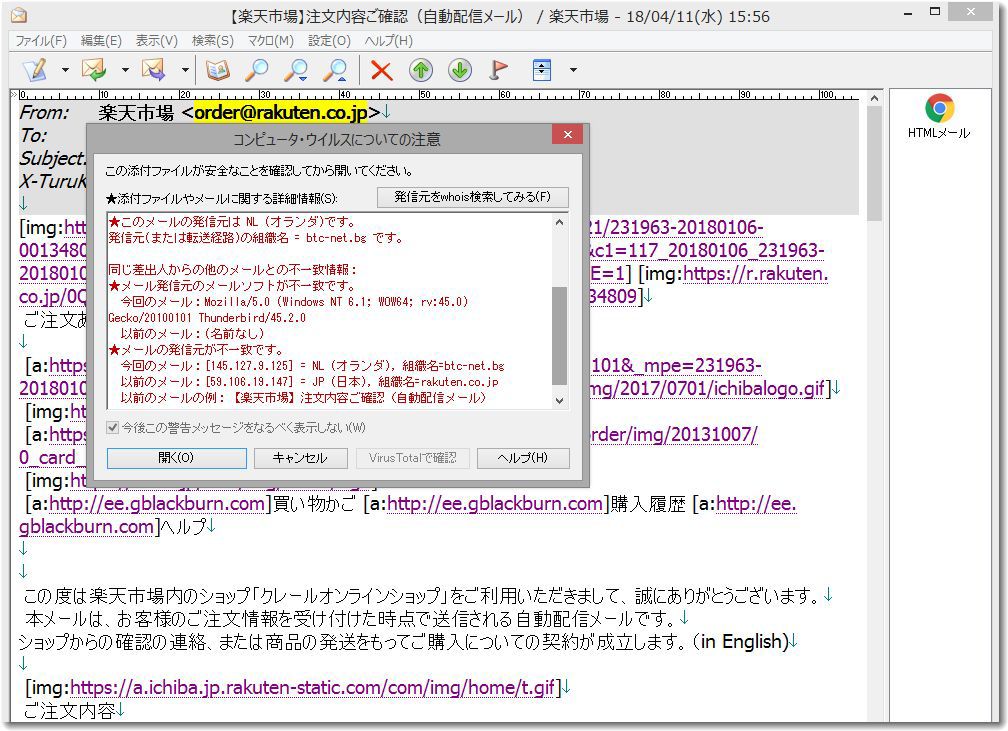Click the flag icon in the toolbar
Image resolution: width=1008 pixels, height=731 pixels.
(x=498, y=69)
